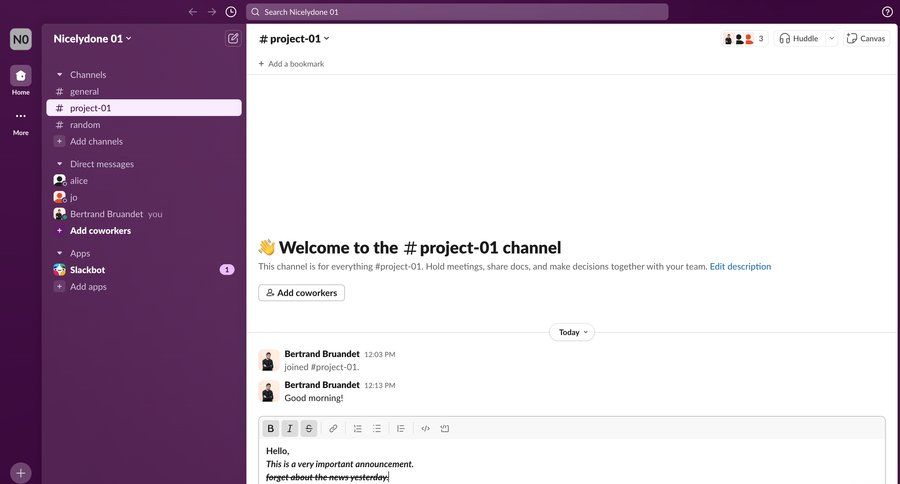Open the Home sidebar icon
The height and width of the screenshot is (484, 900).
click(21, 75)
